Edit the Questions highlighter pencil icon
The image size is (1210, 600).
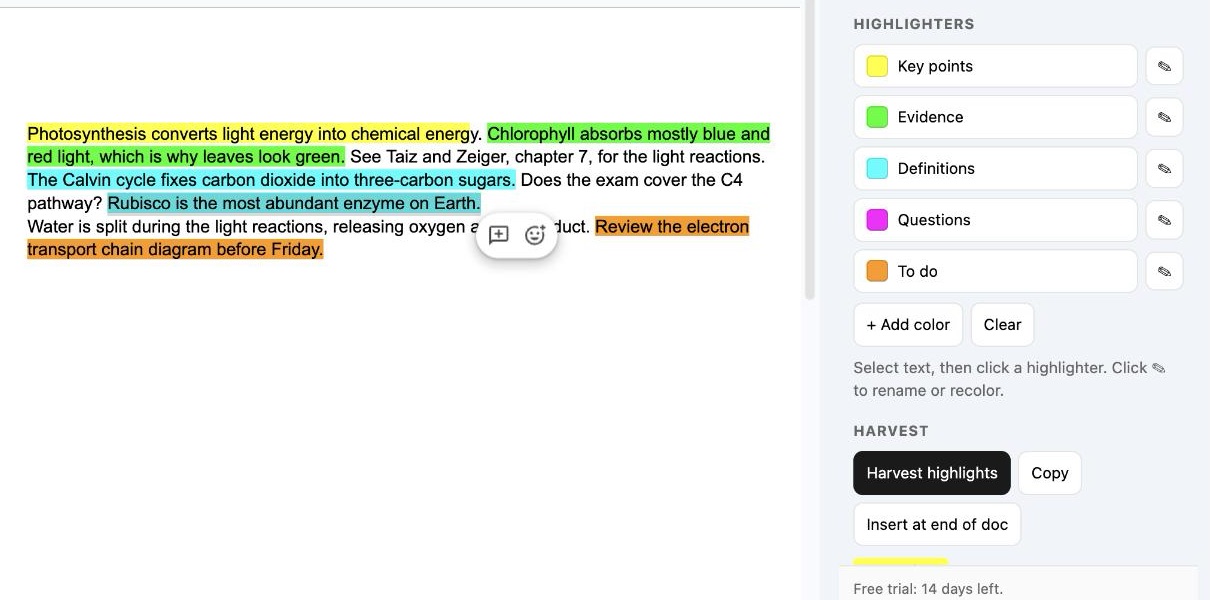point(1164,220)
